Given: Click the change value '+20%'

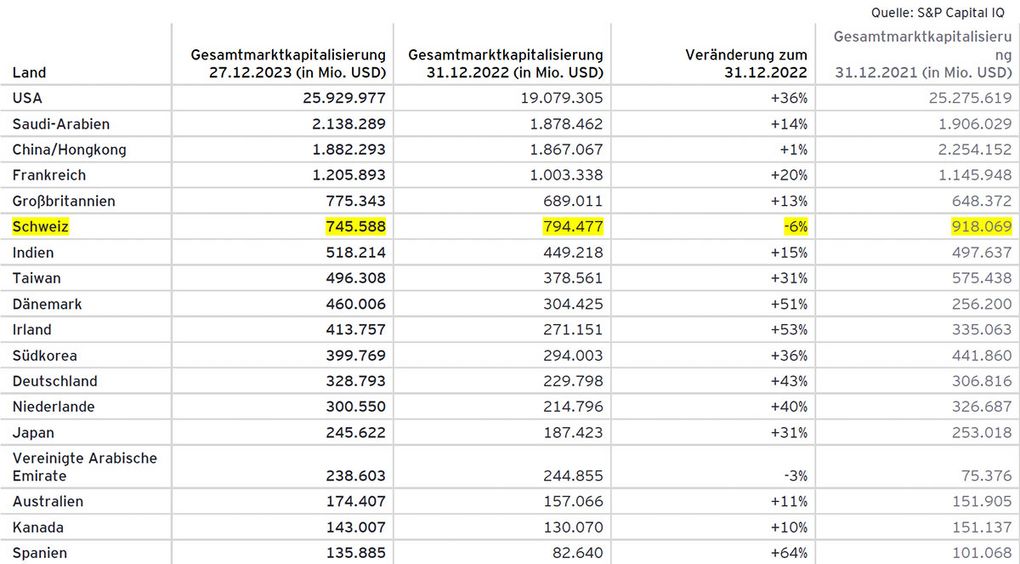Looking at the screenshot, I should coord(788,175).
